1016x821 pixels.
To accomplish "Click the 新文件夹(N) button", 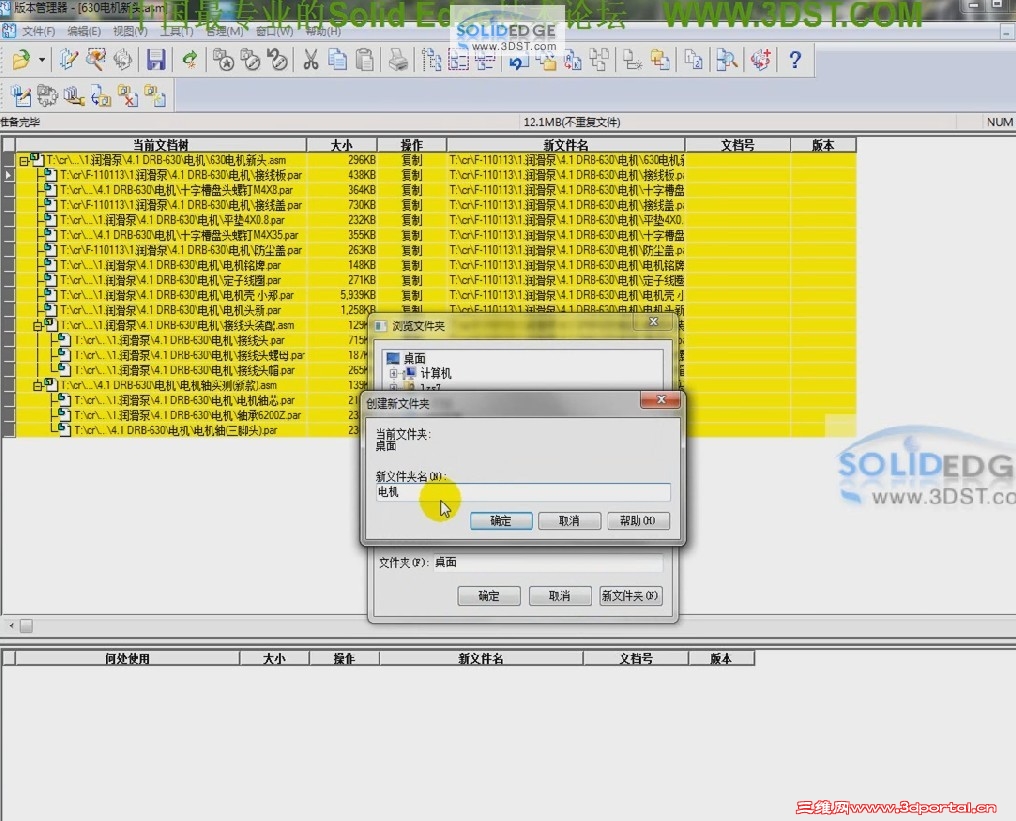I will (x=630, y=596).
